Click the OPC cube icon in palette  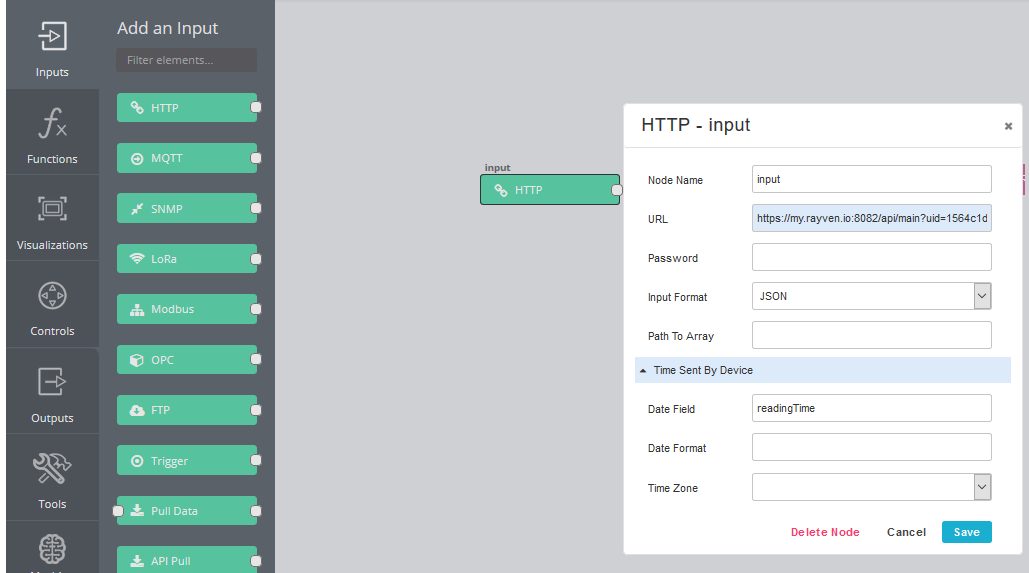tap(136, 360)
